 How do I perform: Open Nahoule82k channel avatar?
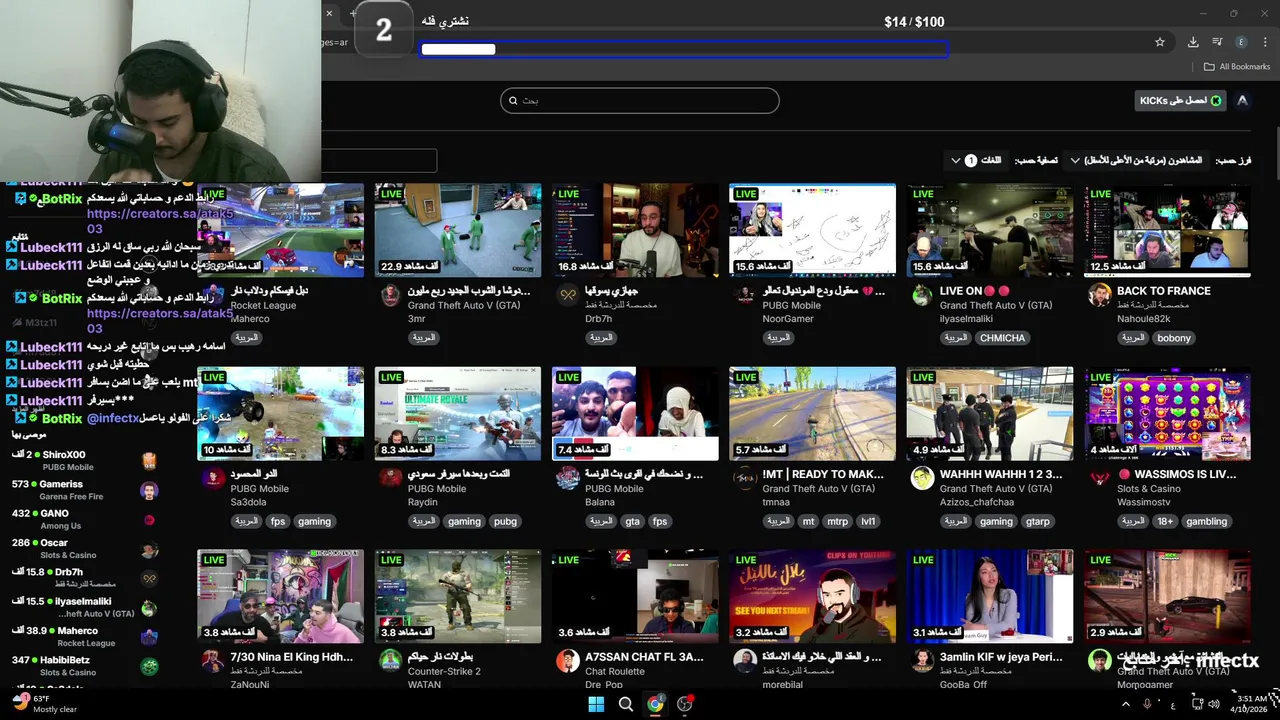(x=1099, y=295)
